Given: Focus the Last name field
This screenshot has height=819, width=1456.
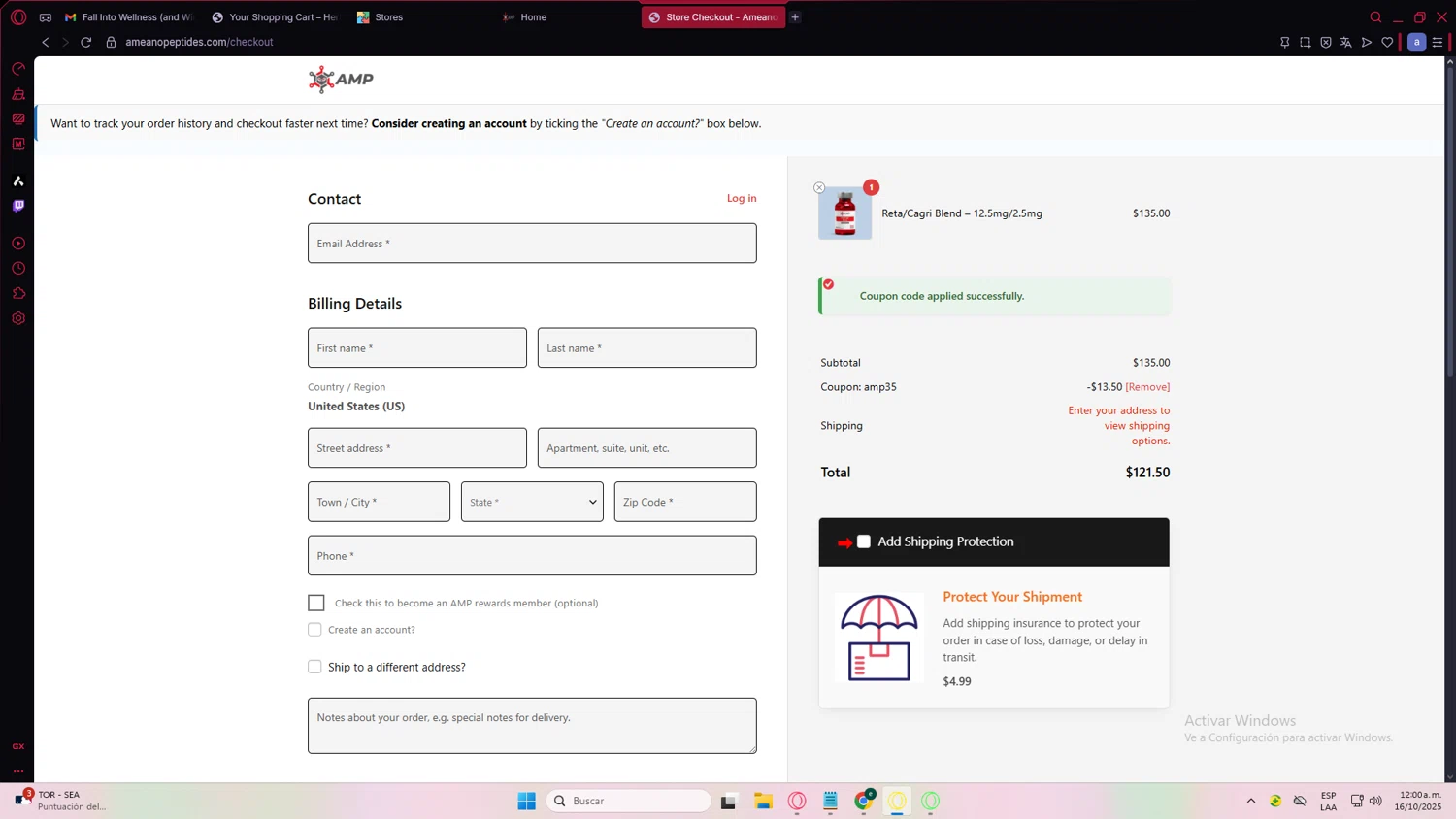Looking at the screenshot, I should point(647,347).
